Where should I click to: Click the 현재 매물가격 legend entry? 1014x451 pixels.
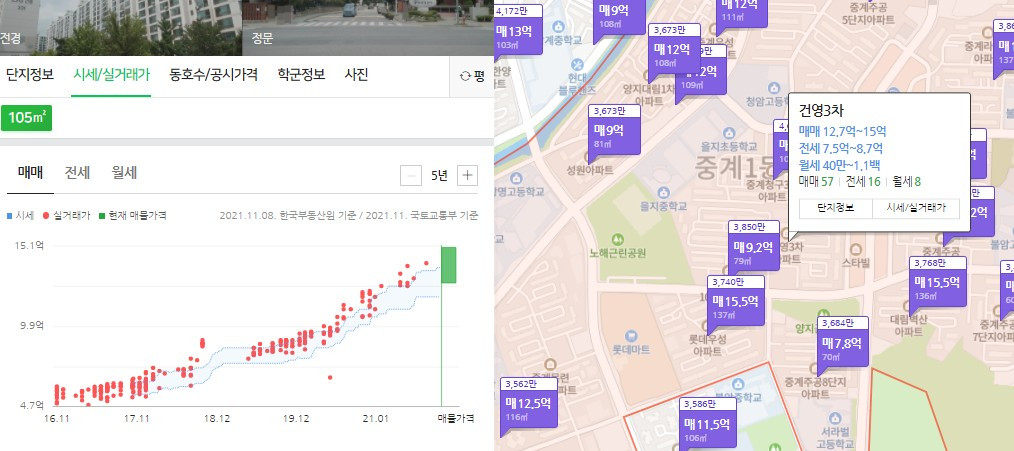pos(133,215)
